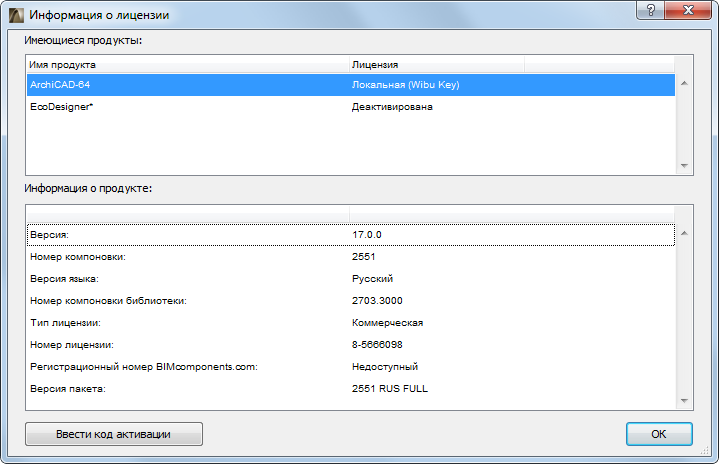Screen dimensions: 719x464
Task: Click the version value 17.0.0
Action: (x=367, y=235)
